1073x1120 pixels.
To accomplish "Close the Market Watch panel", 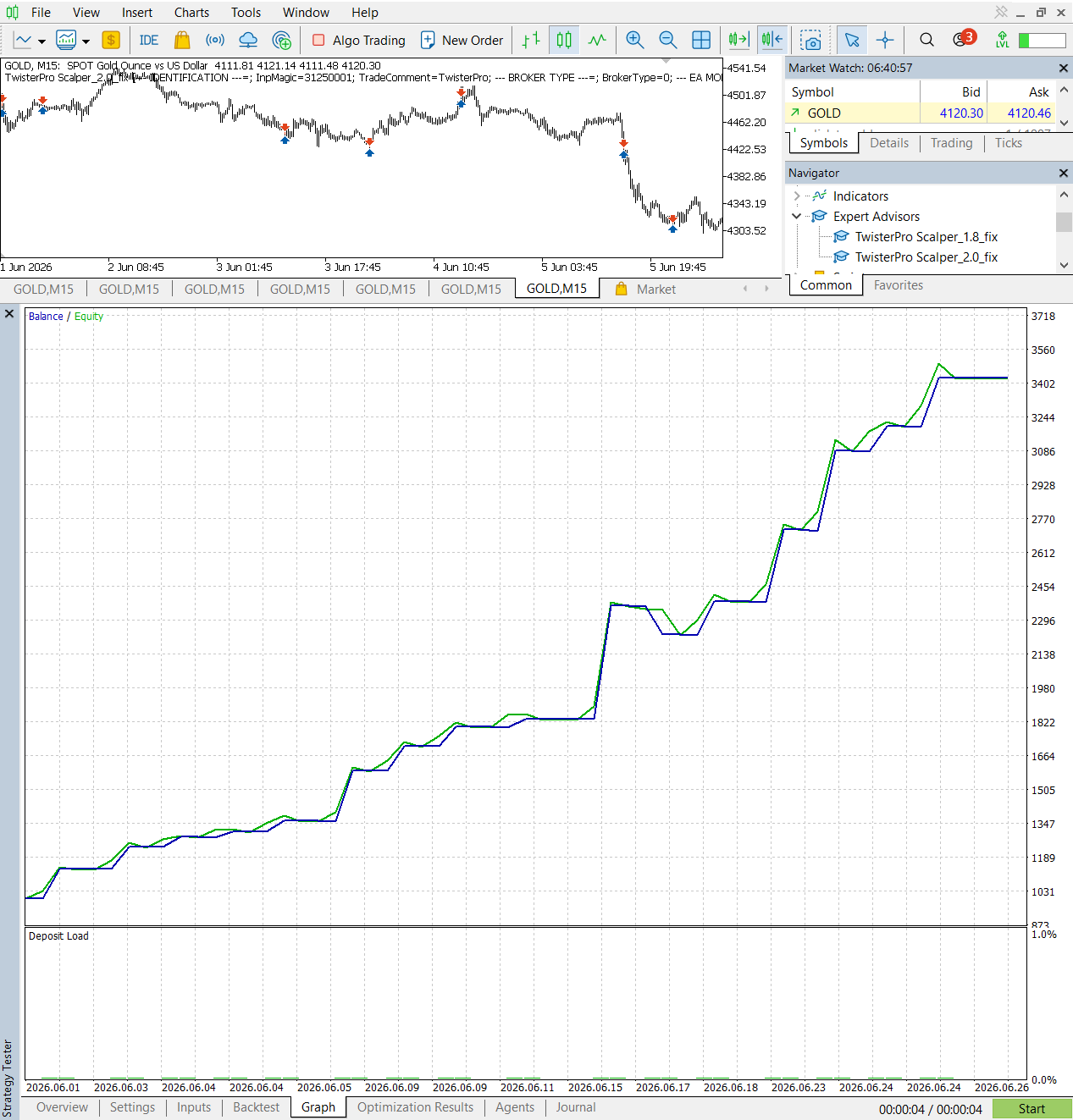I will 1064,68.
